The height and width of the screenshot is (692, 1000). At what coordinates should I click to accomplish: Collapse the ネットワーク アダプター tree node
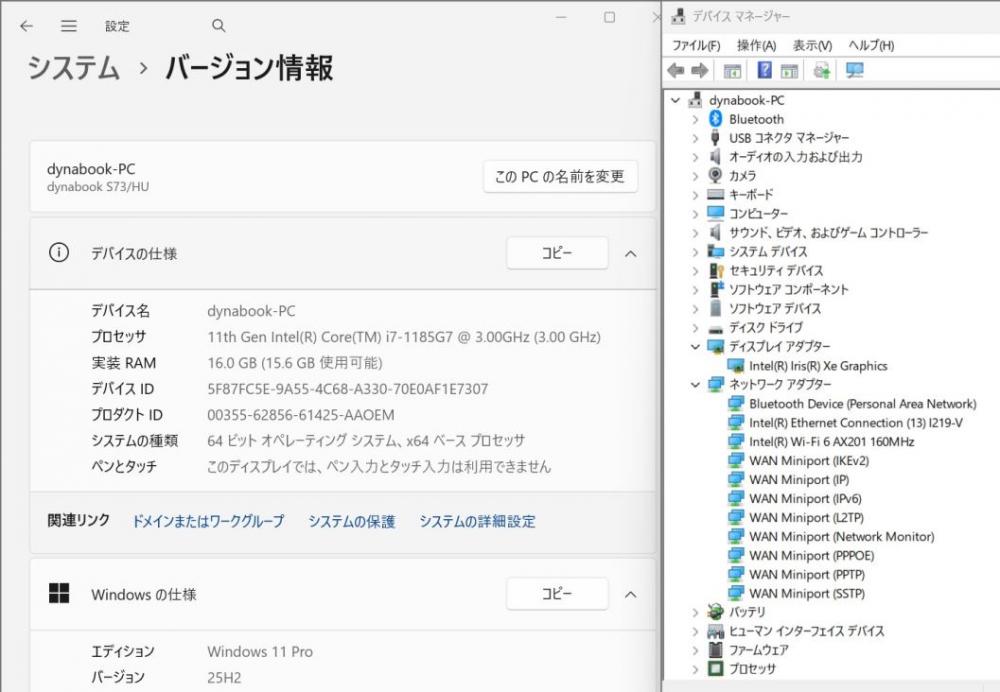(x=696, y=384)
